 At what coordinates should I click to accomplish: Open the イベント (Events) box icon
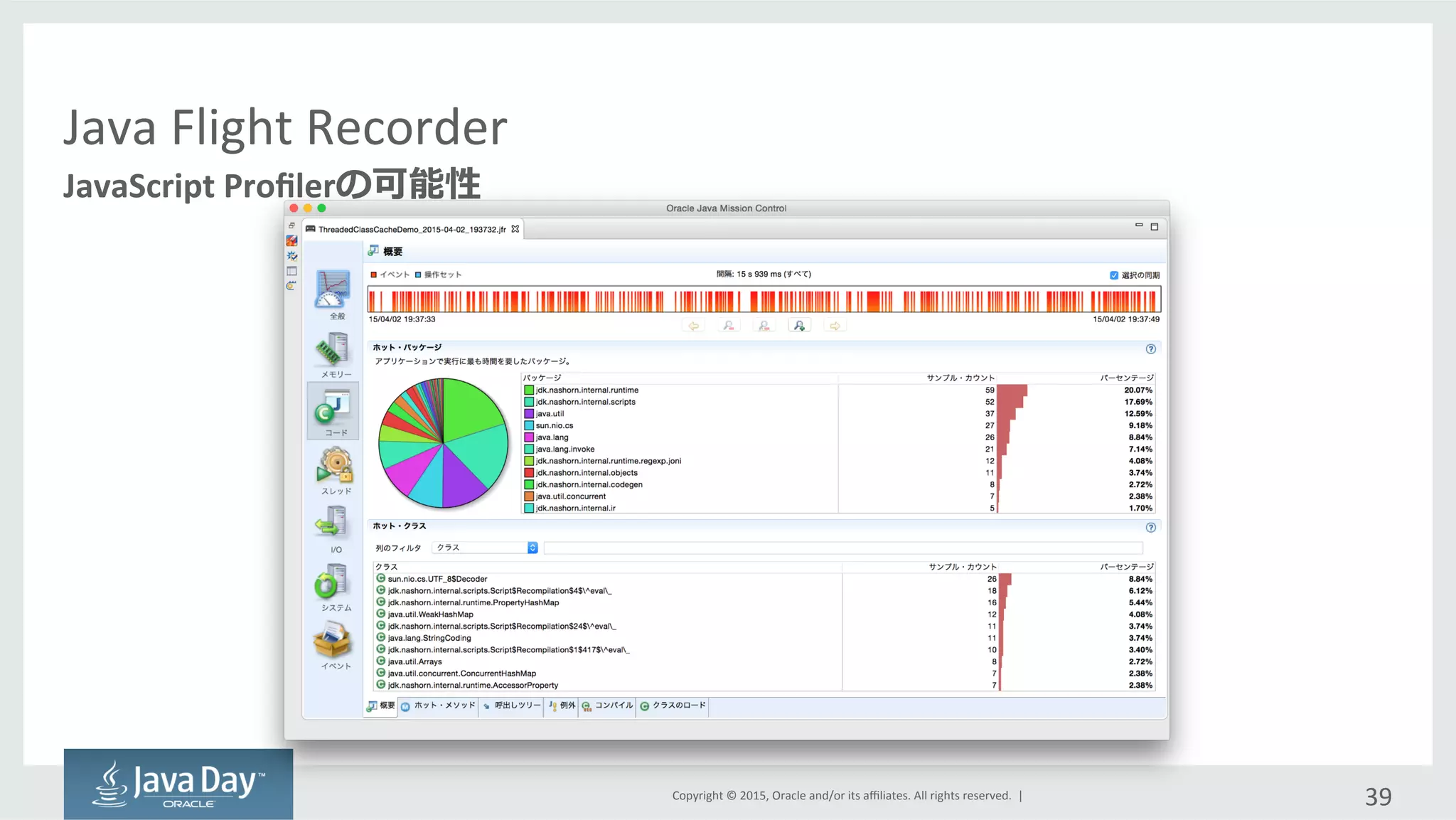[x=333, y=641]
